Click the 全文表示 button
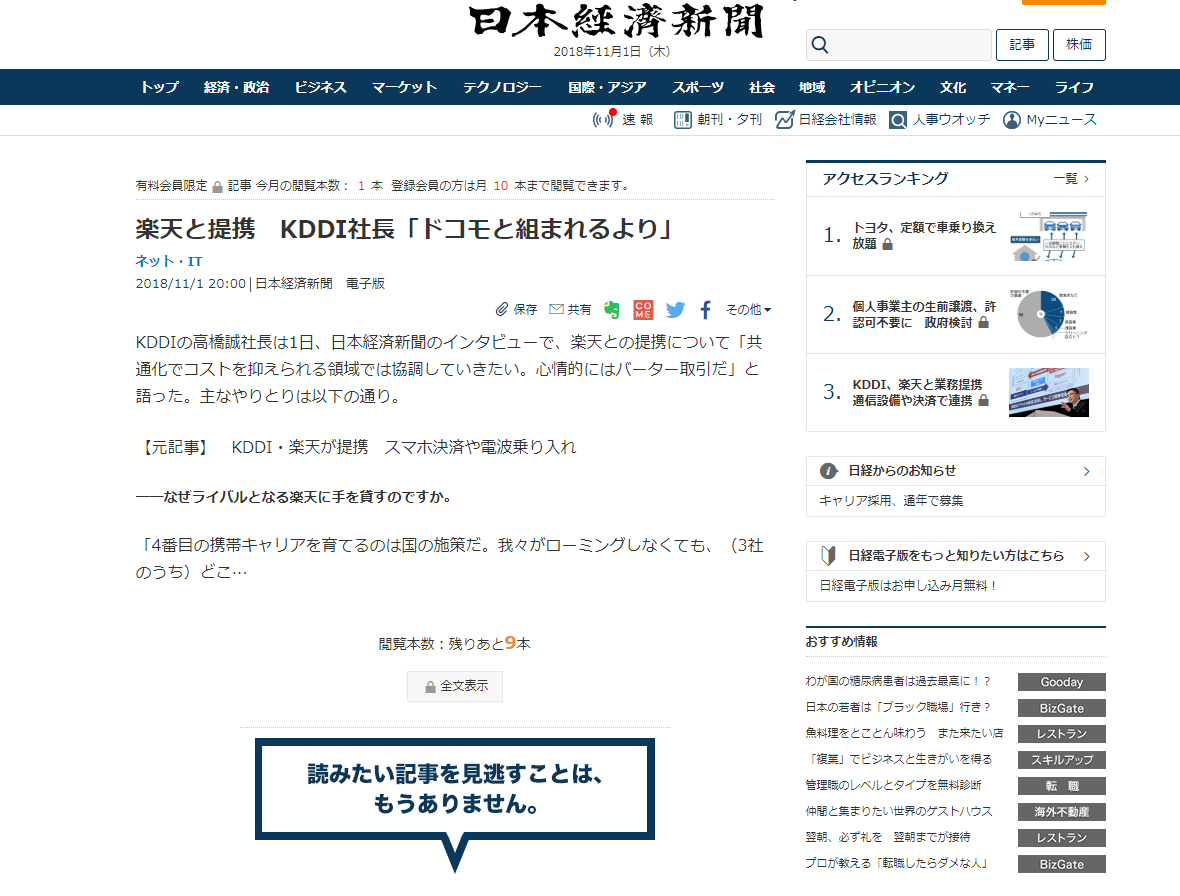This screenshot has width=1180, height=896. pyautogui.click(x=455, y=686)
